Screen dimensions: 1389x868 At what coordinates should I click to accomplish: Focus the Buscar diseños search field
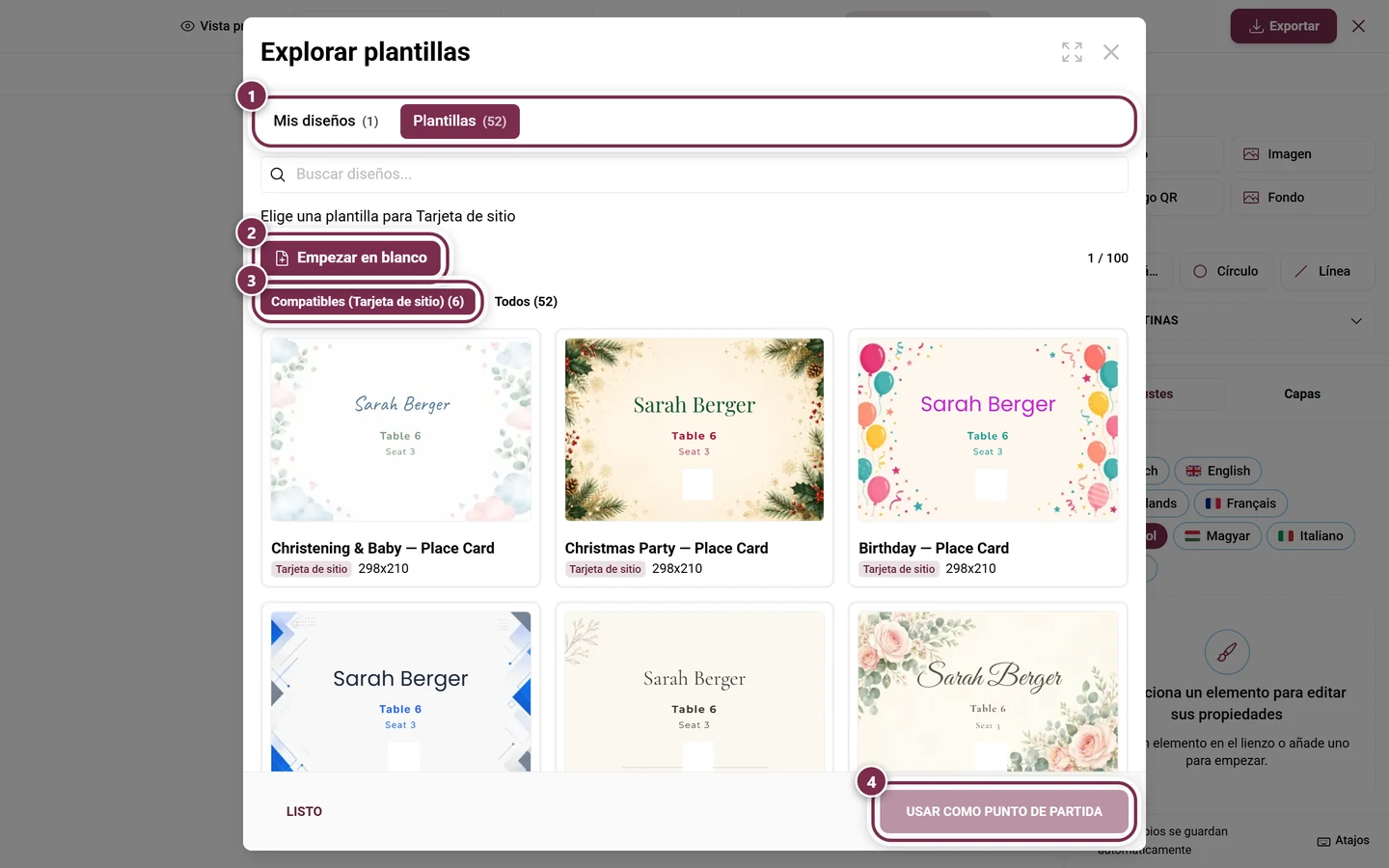694,175
